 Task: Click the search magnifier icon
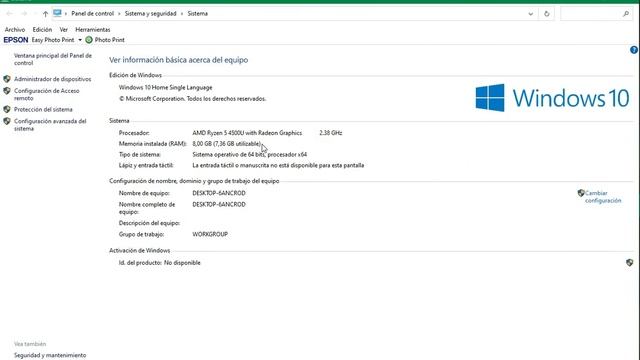pos(626,13)
